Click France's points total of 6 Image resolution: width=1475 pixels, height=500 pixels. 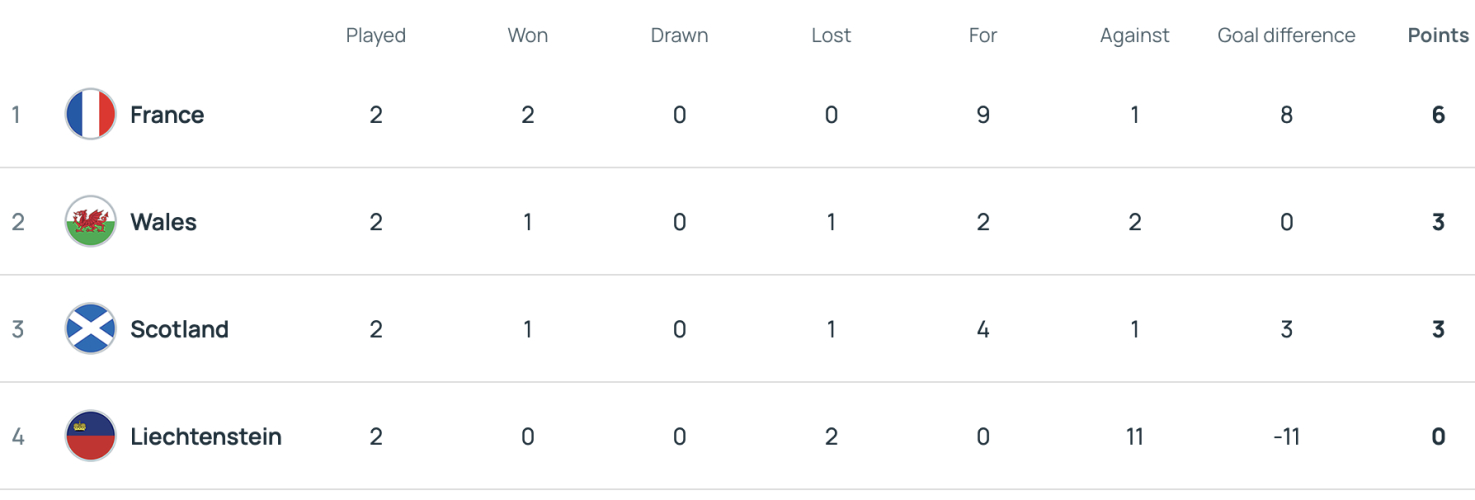(1438, 114)
